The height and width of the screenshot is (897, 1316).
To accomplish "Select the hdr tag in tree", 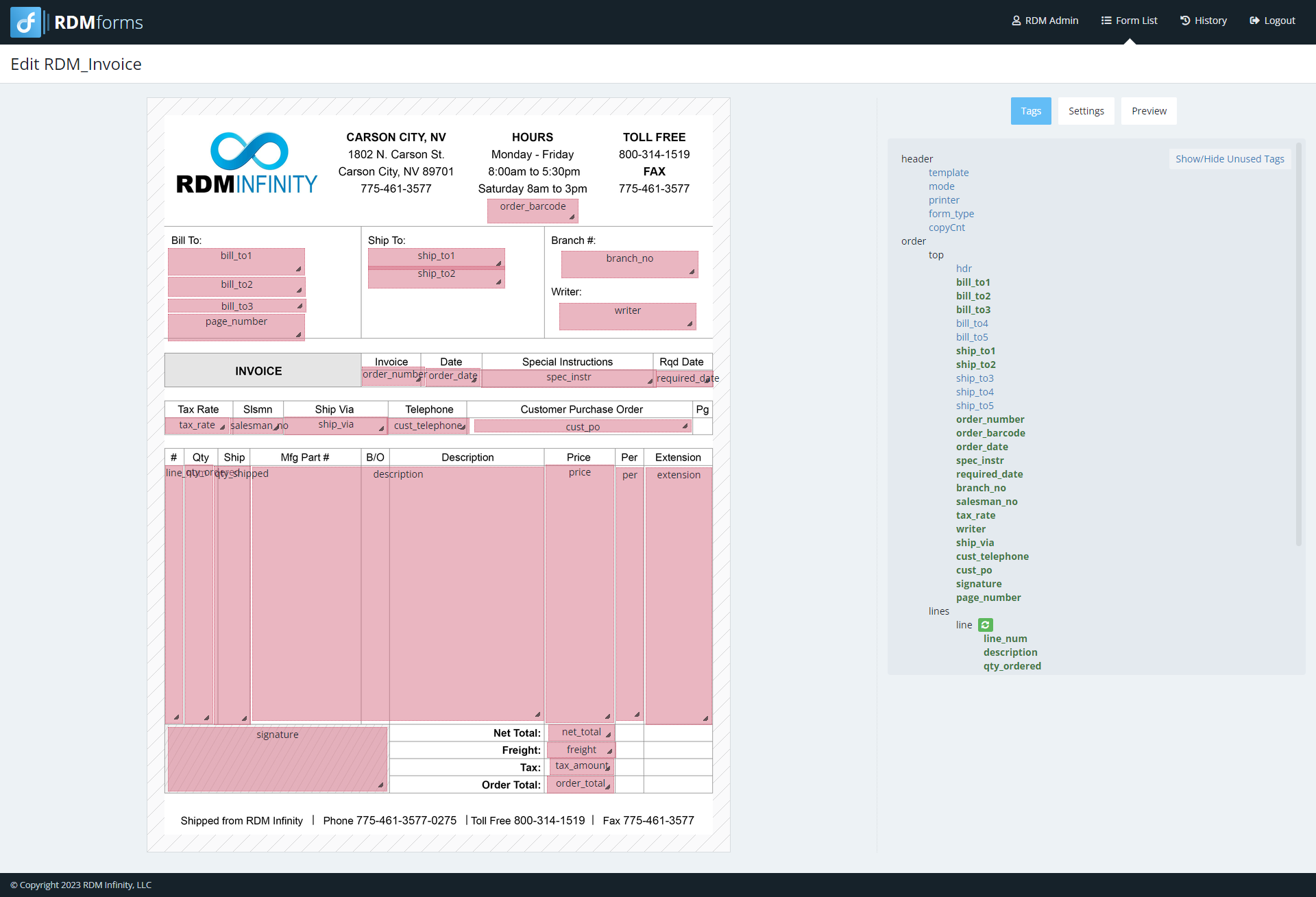I will (x=964, y=269).
